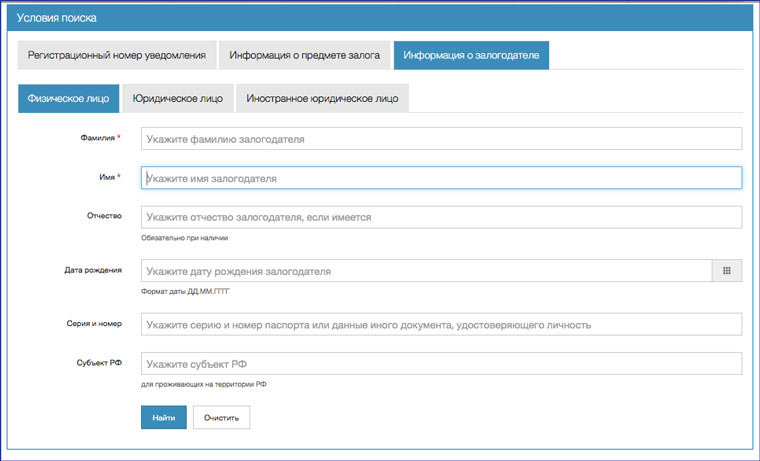760x461 pixels.
Task: Focus the Фамилия input field
Action: (441, 139)
